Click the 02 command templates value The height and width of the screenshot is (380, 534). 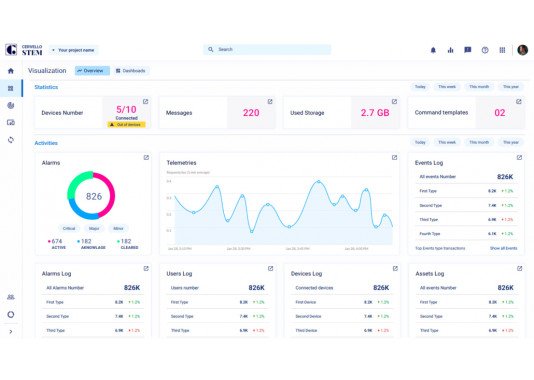click(x=500, y=113)
